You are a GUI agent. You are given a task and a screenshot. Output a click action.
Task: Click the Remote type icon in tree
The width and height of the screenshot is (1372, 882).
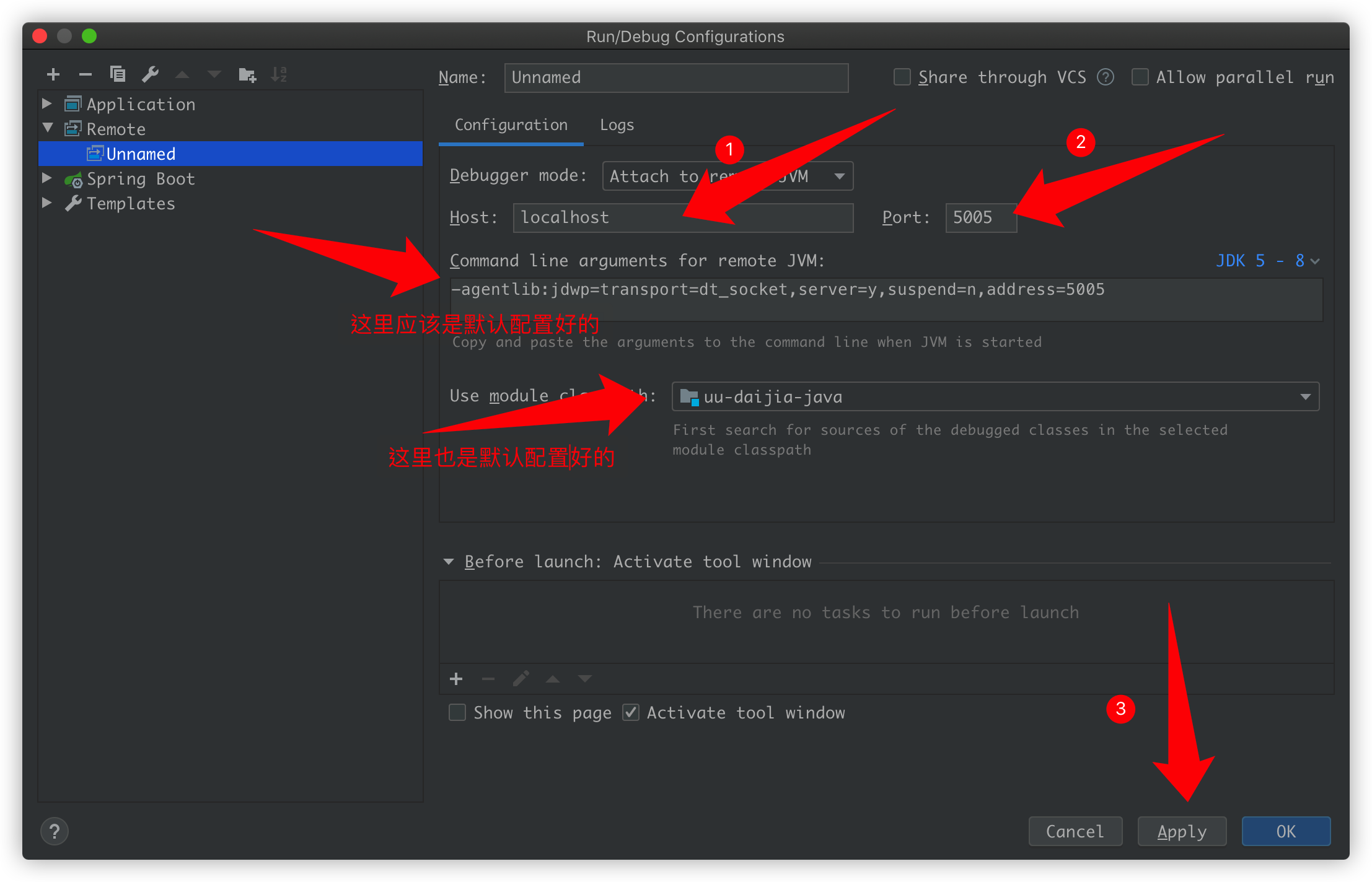click(73, 129)
